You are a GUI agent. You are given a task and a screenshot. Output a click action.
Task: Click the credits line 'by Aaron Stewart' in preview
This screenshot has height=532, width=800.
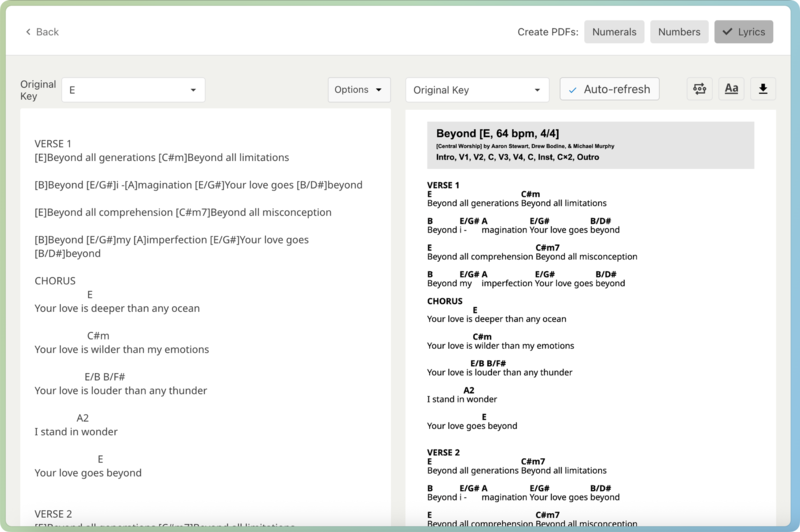525,146
